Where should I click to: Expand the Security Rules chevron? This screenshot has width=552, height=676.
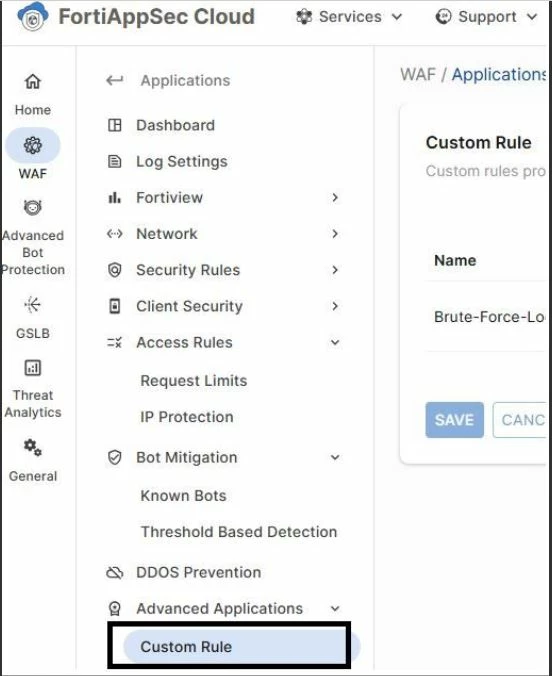[335, 270]
